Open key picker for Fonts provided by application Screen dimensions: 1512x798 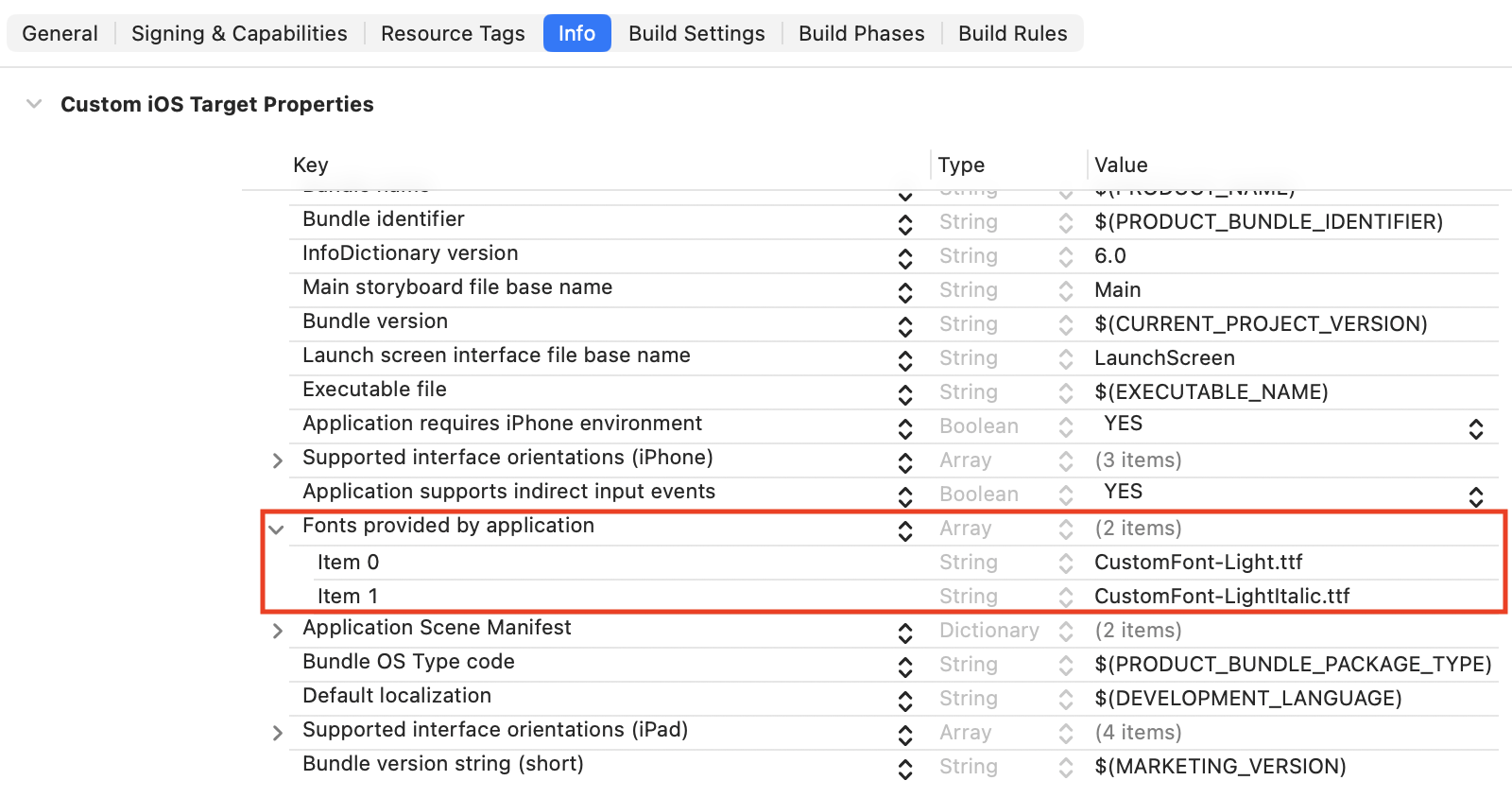tap(905, 530)
